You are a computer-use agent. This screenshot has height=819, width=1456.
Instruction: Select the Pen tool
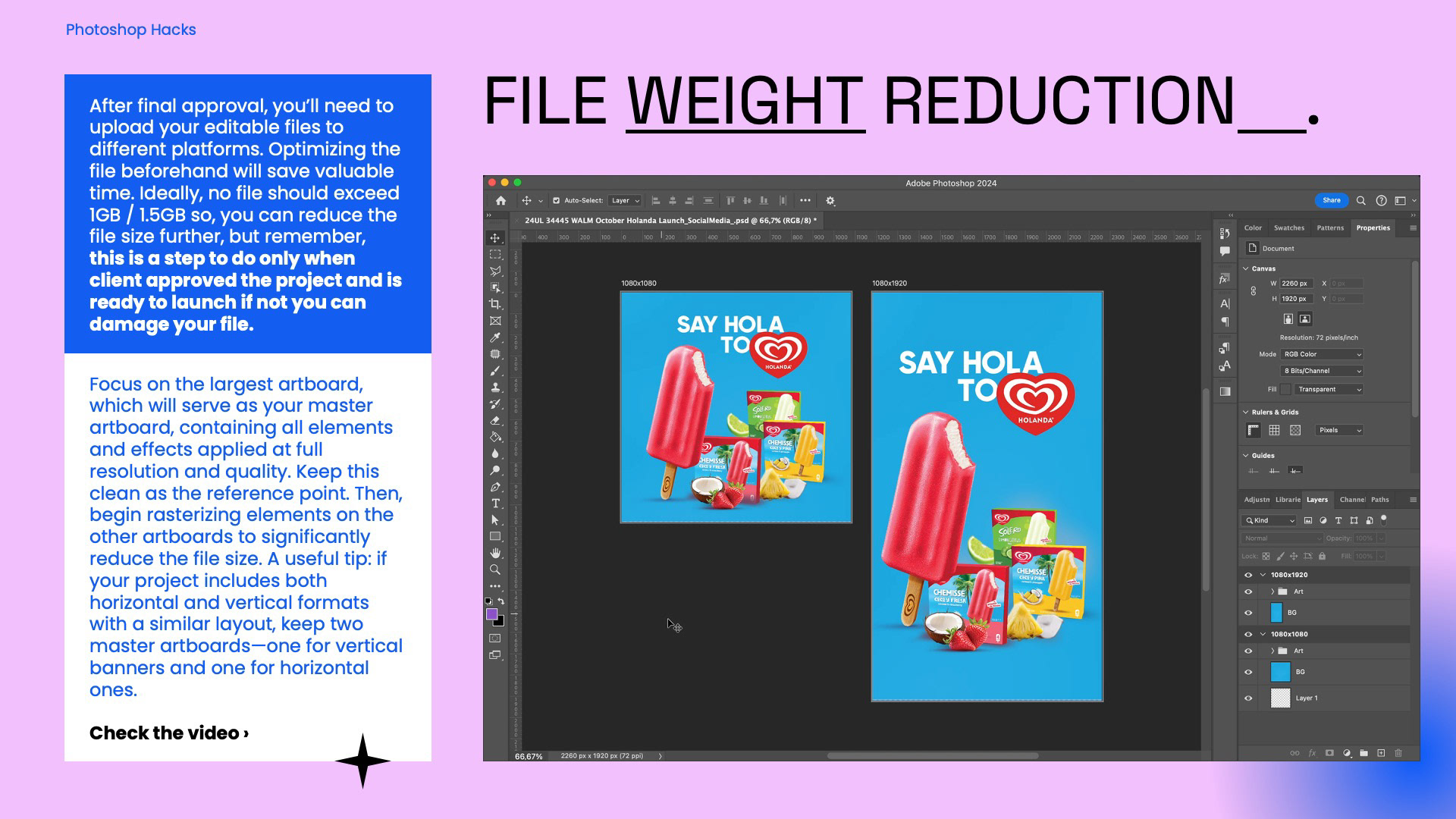click(x=495, y=487)
